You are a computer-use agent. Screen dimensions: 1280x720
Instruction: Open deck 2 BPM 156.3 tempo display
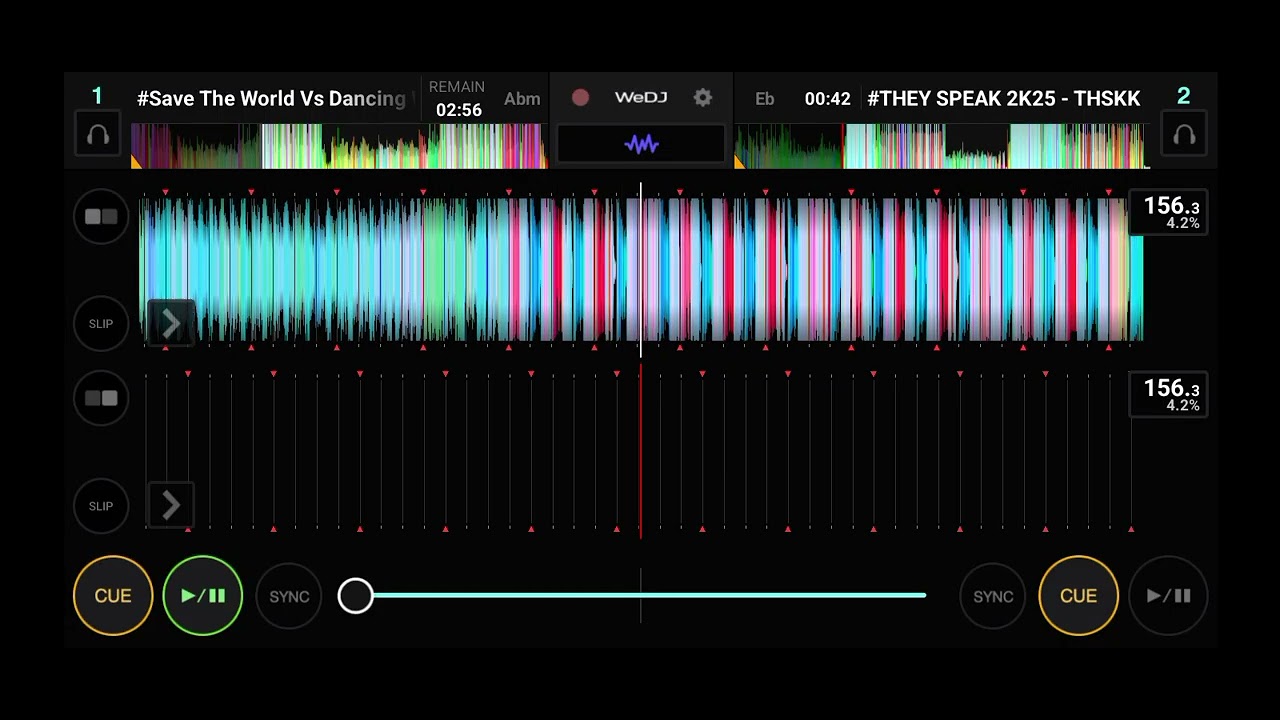click(x=1168, y=394)
